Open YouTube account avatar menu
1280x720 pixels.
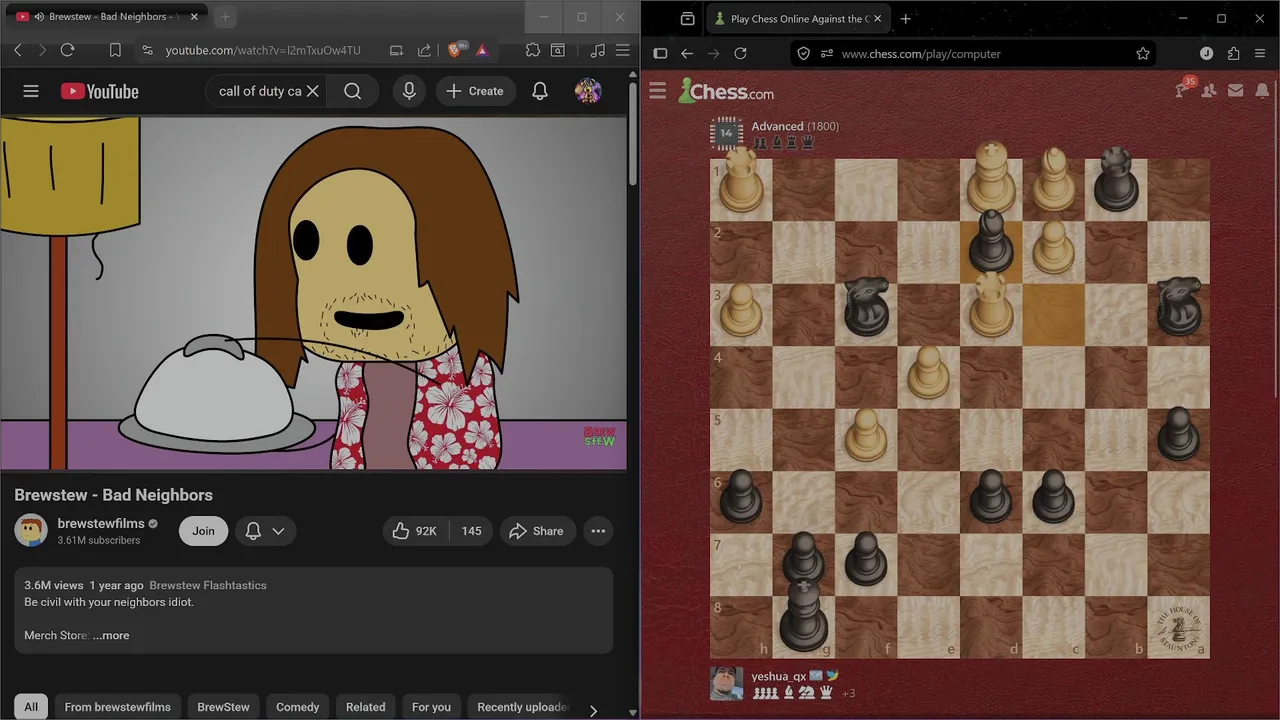(x=588, y=91)
